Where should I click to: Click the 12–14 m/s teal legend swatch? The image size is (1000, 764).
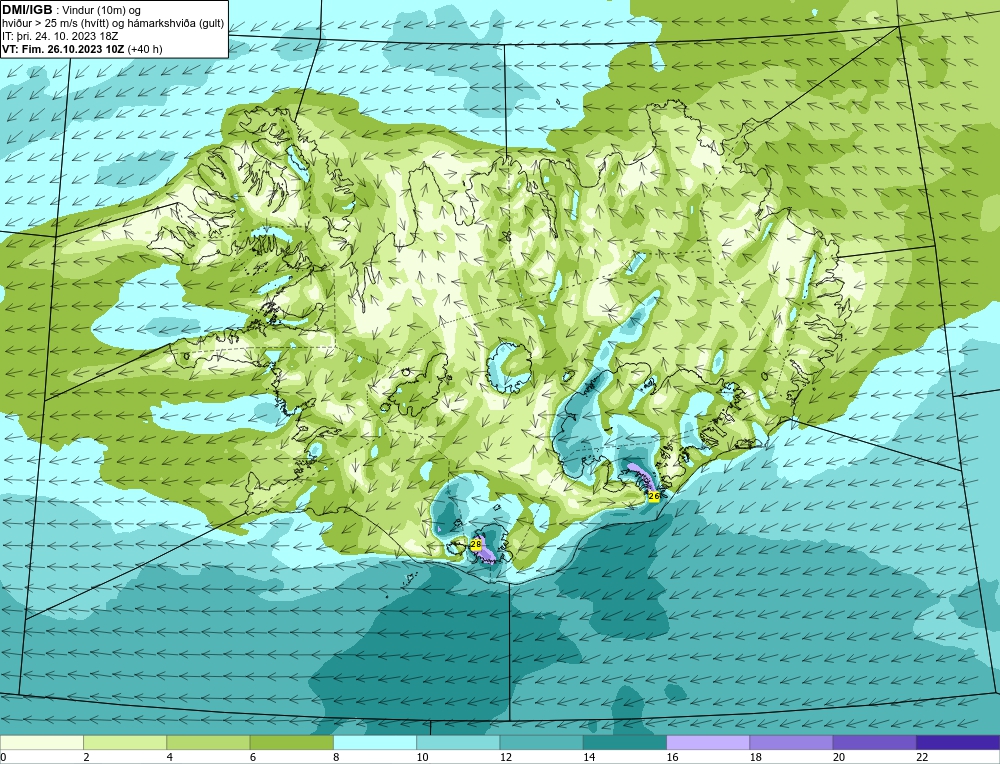[541, 743]
